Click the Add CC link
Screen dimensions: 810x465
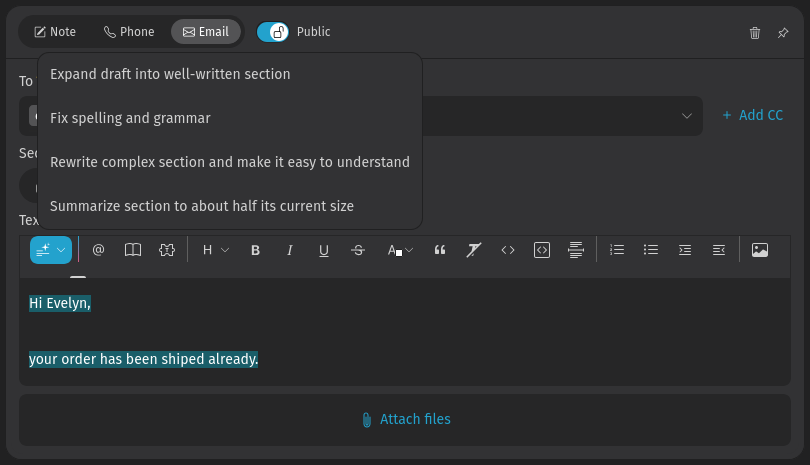click(753, 115)
